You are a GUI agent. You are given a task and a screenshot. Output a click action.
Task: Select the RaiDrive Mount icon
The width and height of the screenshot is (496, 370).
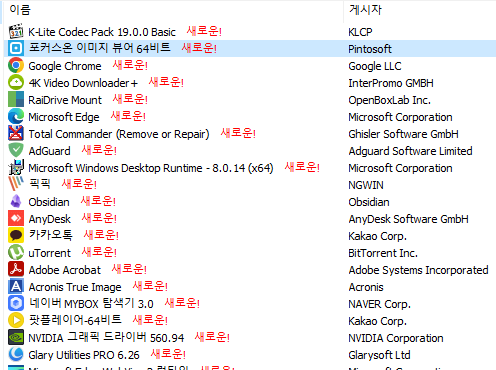point(16,99)
